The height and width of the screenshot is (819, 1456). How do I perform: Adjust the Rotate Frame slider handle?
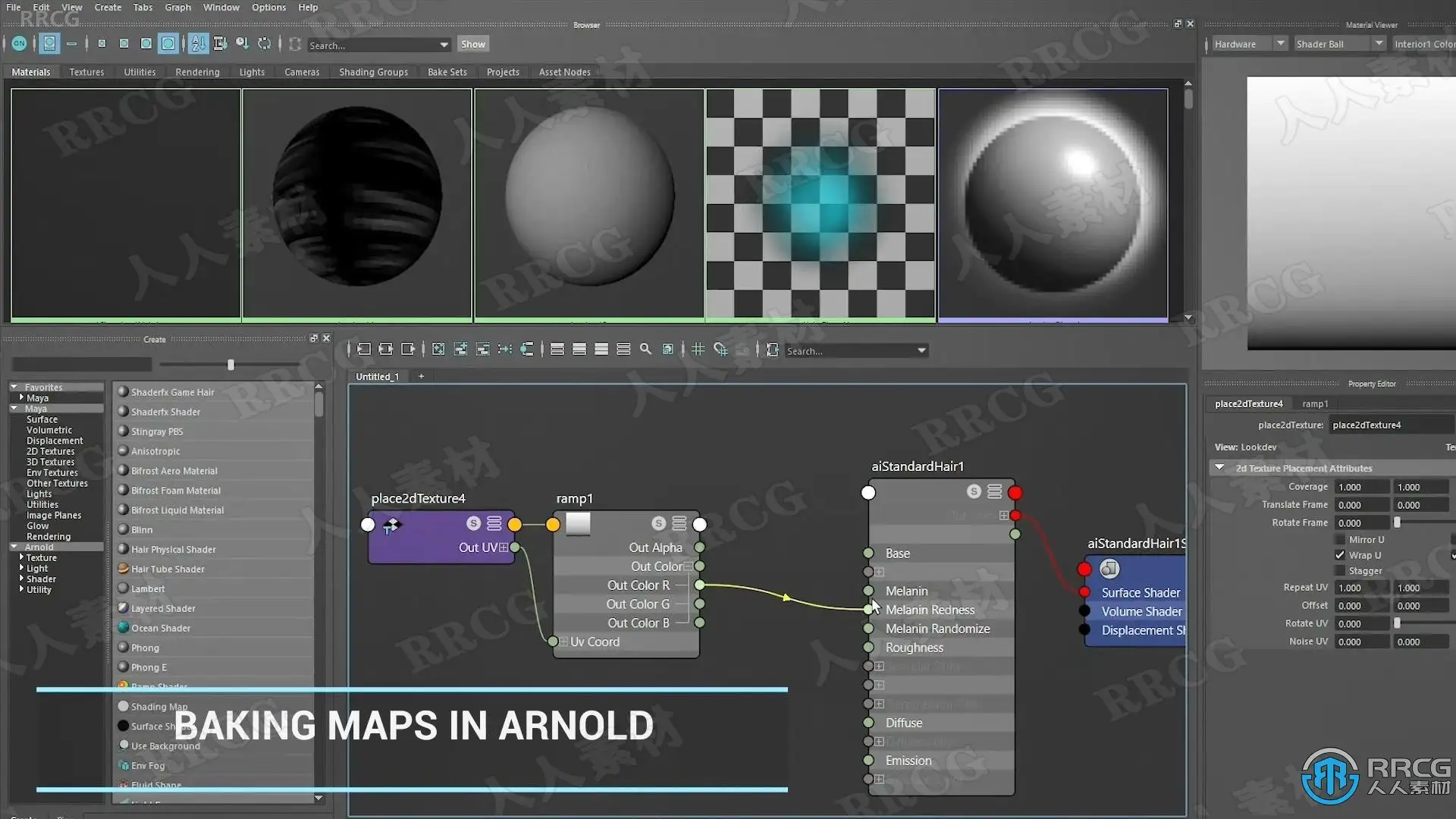[x=1397, y=522]
